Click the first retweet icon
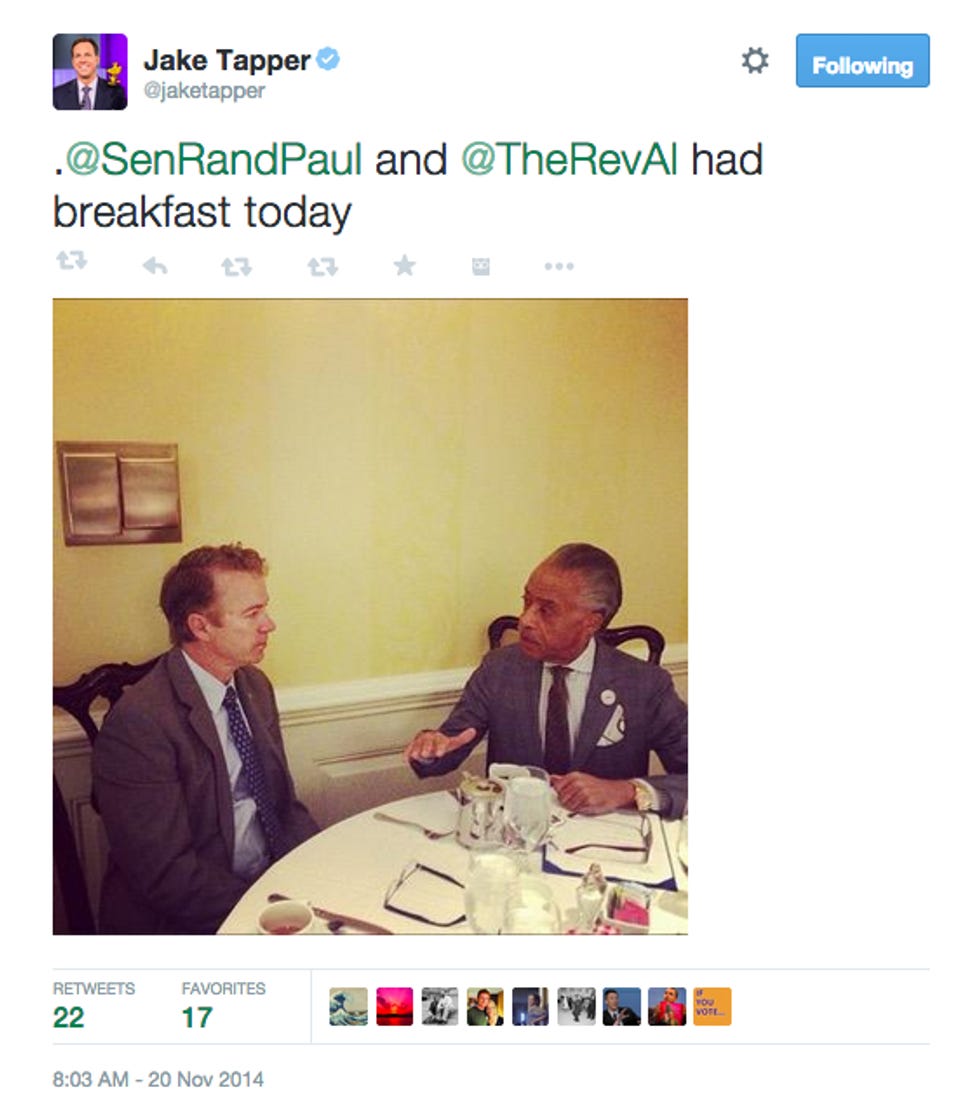The width and height of the screenshot is (980, 1109). pos(71,261)
